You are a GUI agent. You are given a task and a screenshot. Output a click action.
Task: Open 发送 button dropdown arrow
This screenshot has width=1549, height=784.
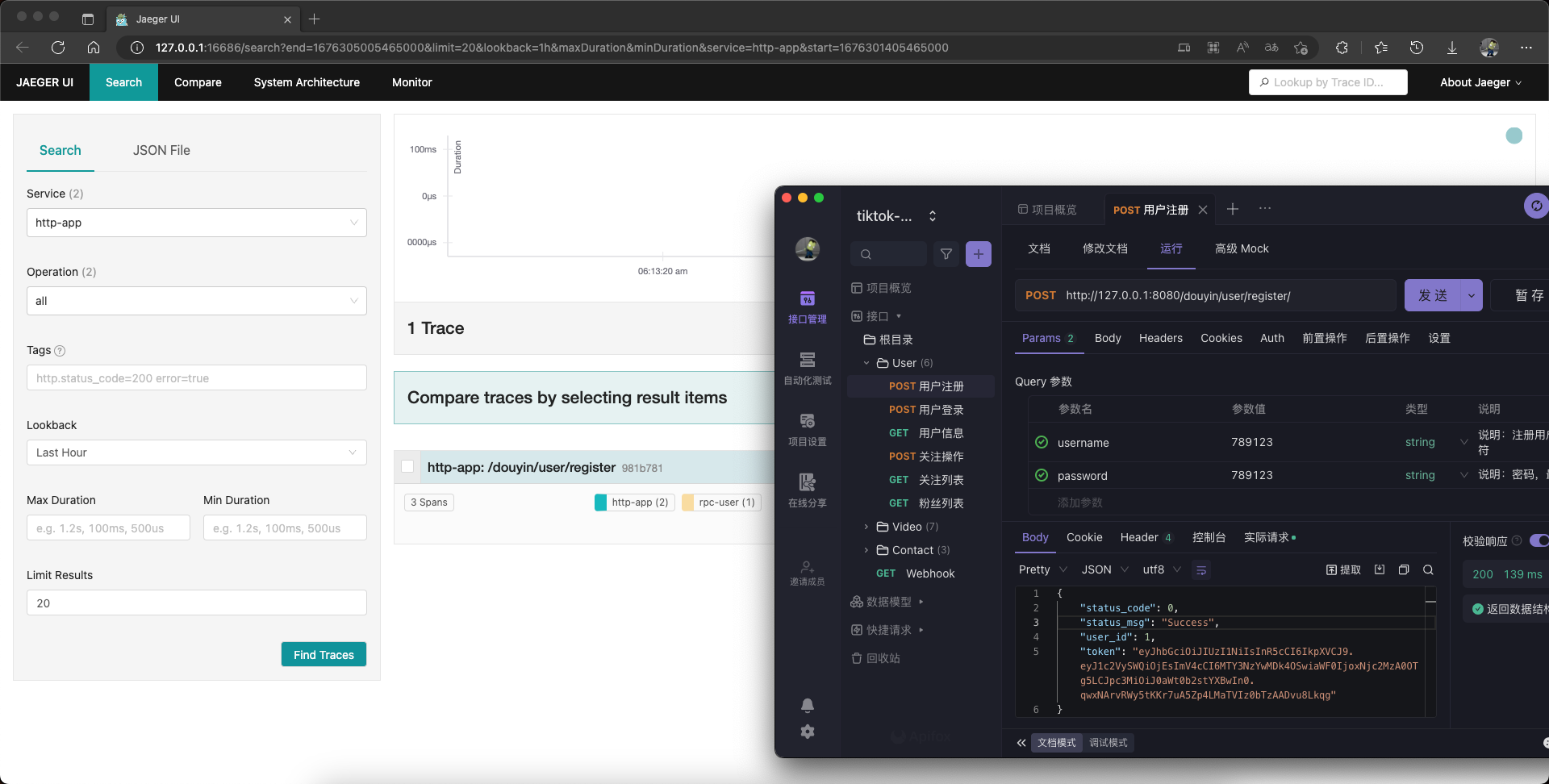[x=1472, y=295]
